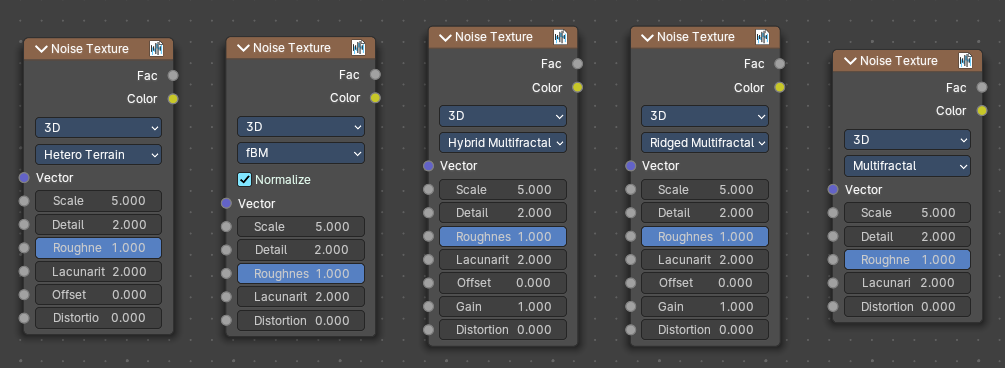Click Offset field on Ridged Multifractal node

pos(705,283)
